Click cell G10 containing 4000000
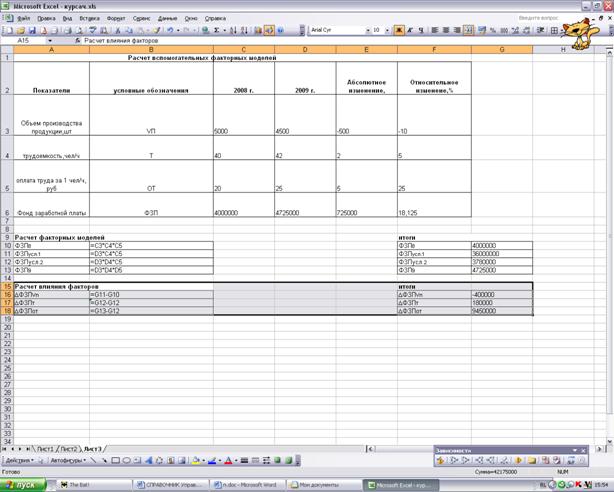 coord(501,245)
